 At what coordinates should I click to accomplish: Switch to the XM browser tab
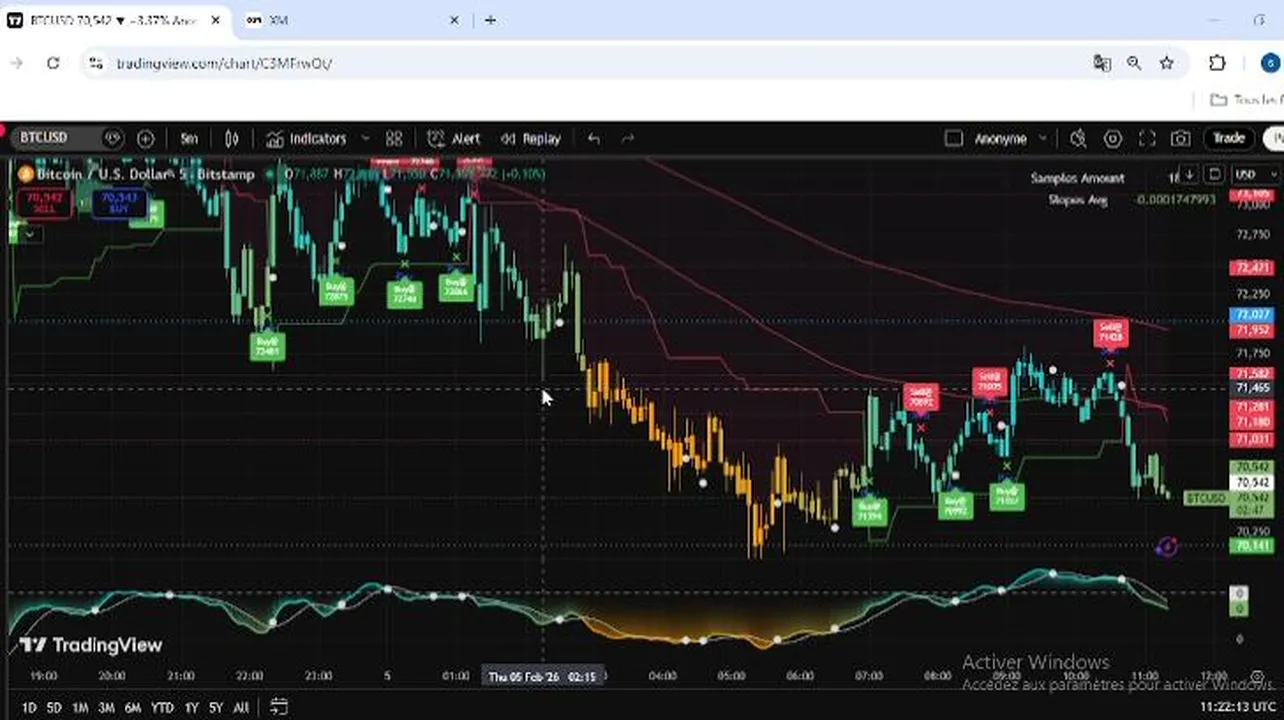click(x=351, y=20)
